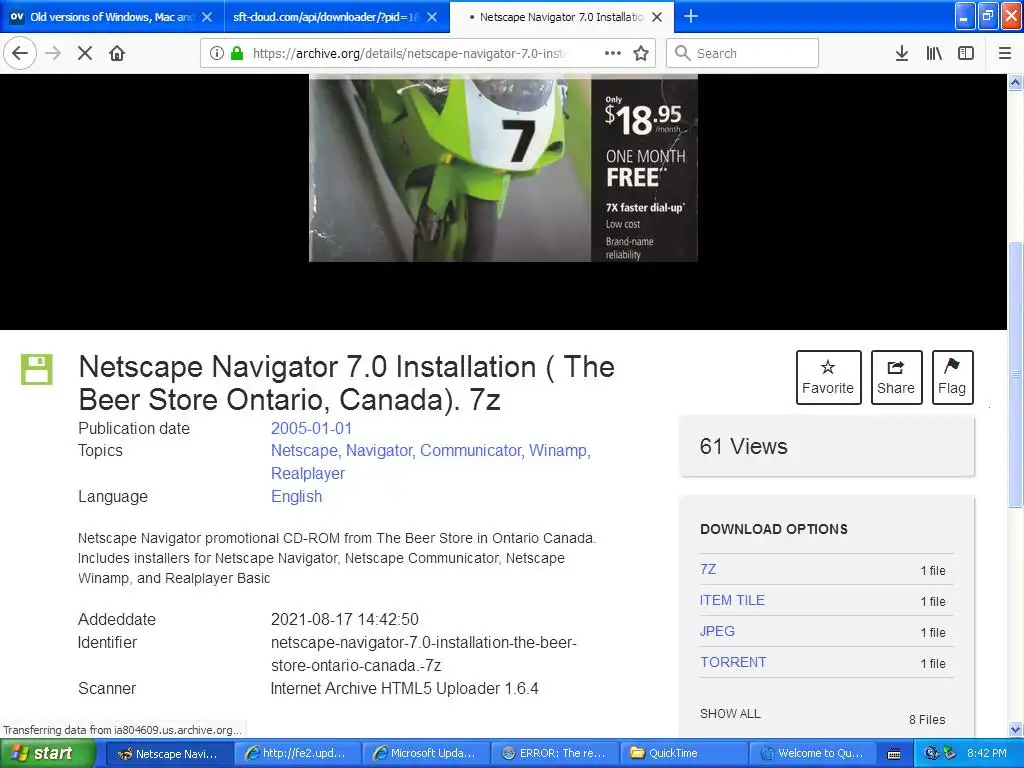Click the page scrollbar up arrow
The width and height of the screenshot is (1024, 768).
tap(1016, 82)
